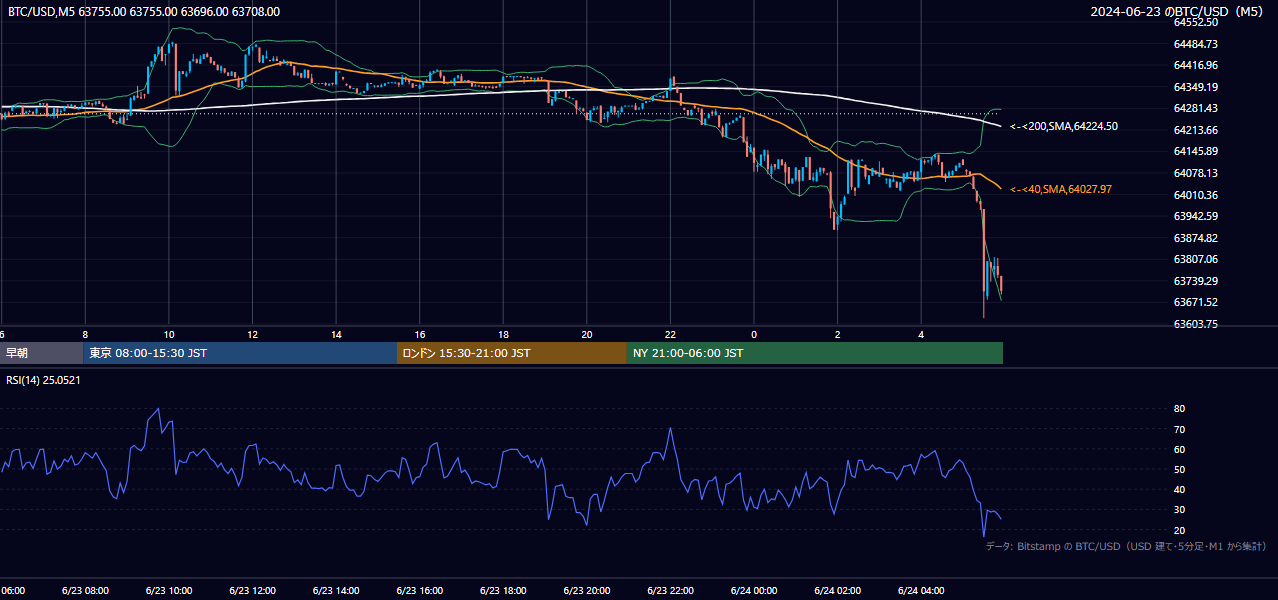Click the 30 level on RSI axis
This screenshot has width=1278, height=600.
pyautogui.click(x=1179, y=510)
